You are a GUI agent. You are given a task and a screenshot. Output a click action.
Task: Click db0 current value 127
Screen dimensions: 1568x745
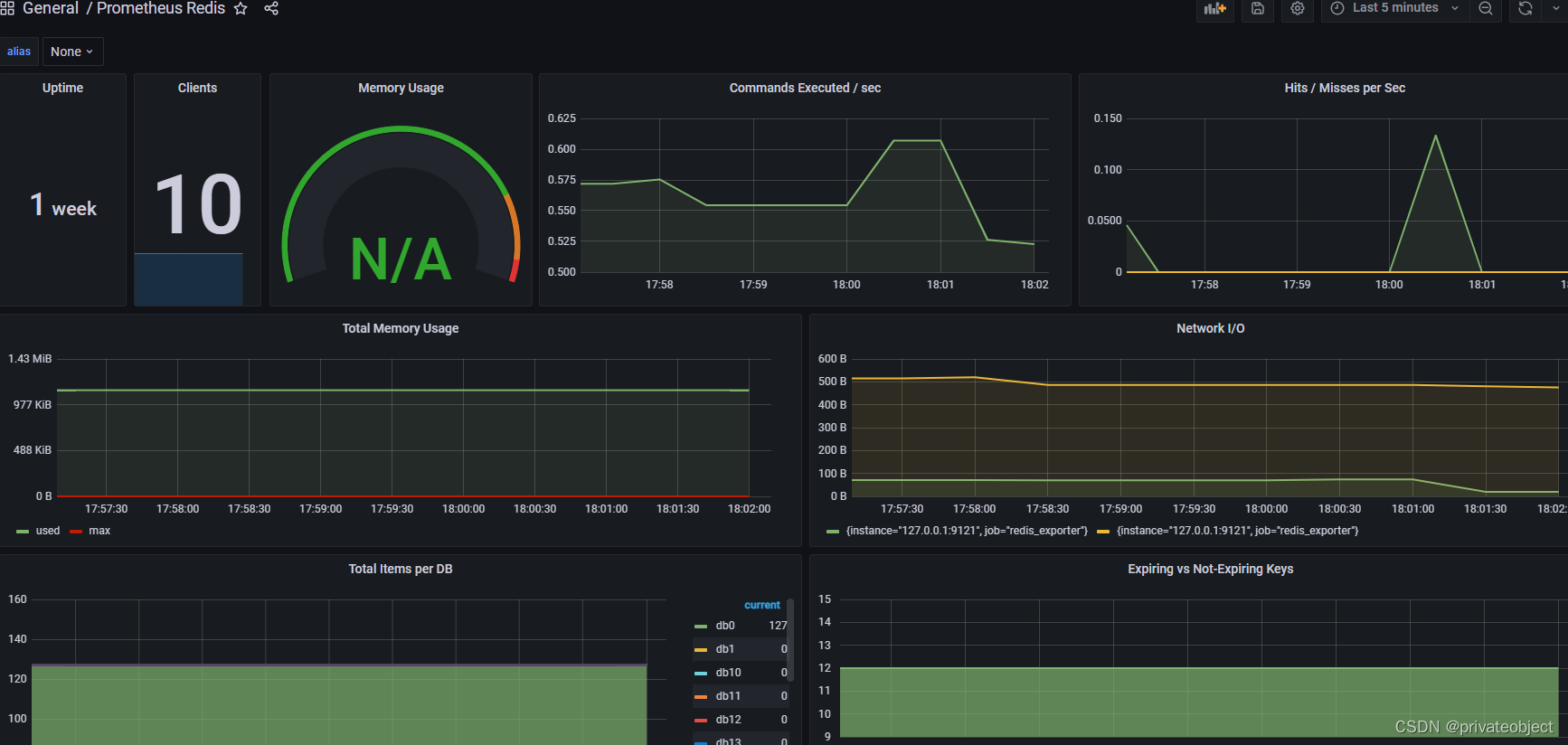coord(778,626)
